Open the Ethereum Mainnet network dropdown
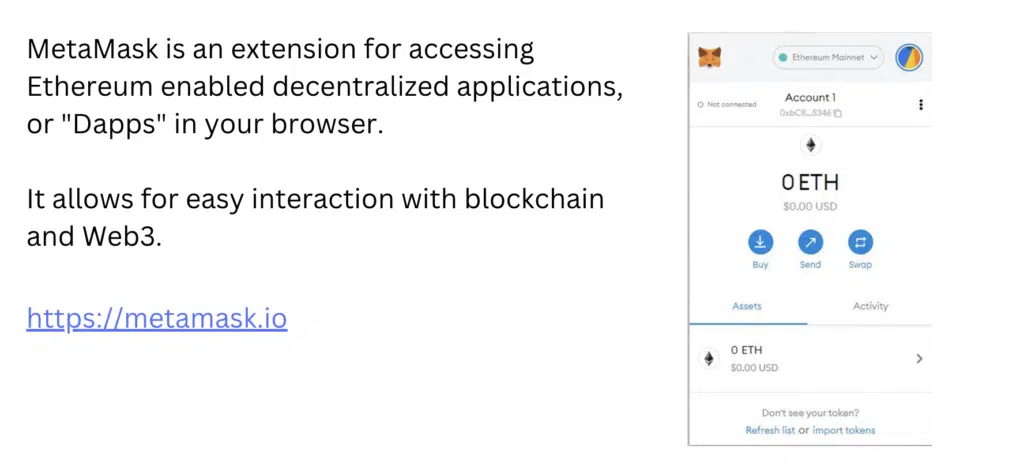Viewport: 1024px width, 473px height. click(x=827, y=57)
